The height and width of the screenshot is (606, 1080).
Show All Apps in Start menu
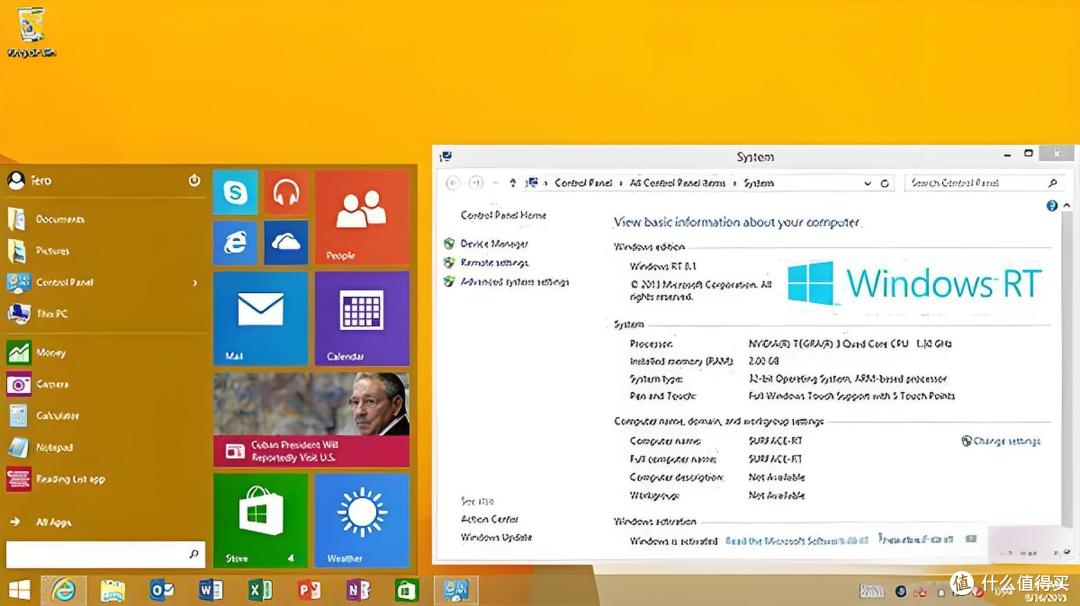41,522
